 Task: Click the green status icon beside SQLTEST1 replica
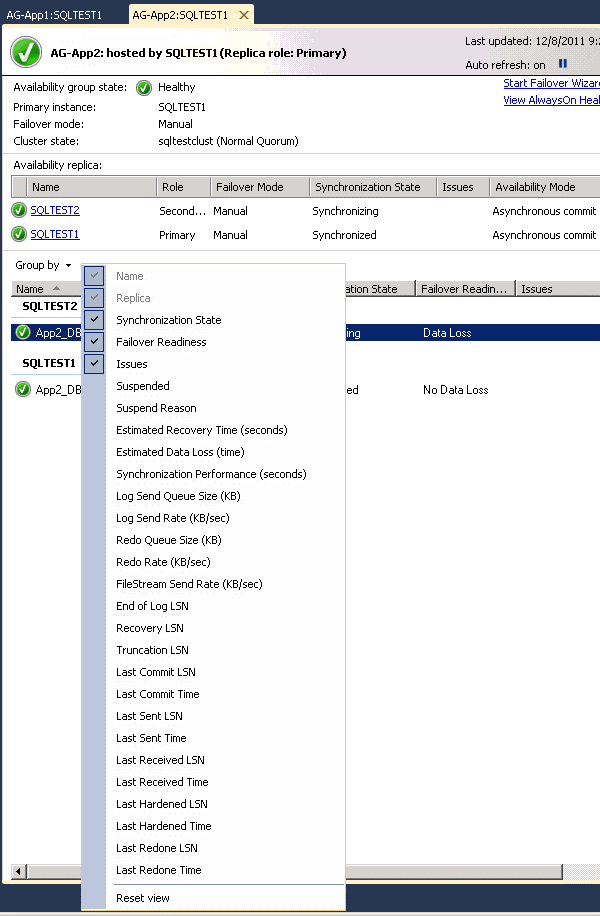(x=19, y=234)
